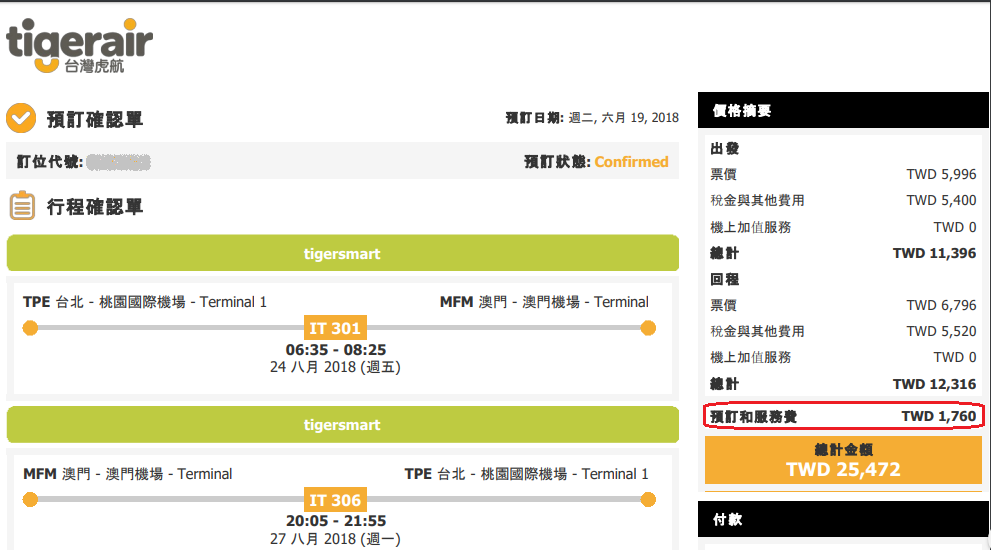Click the second tigersmart bar above MFM departure
The width and height of the screenshot is (991, 550).
(x=343, y=425)
